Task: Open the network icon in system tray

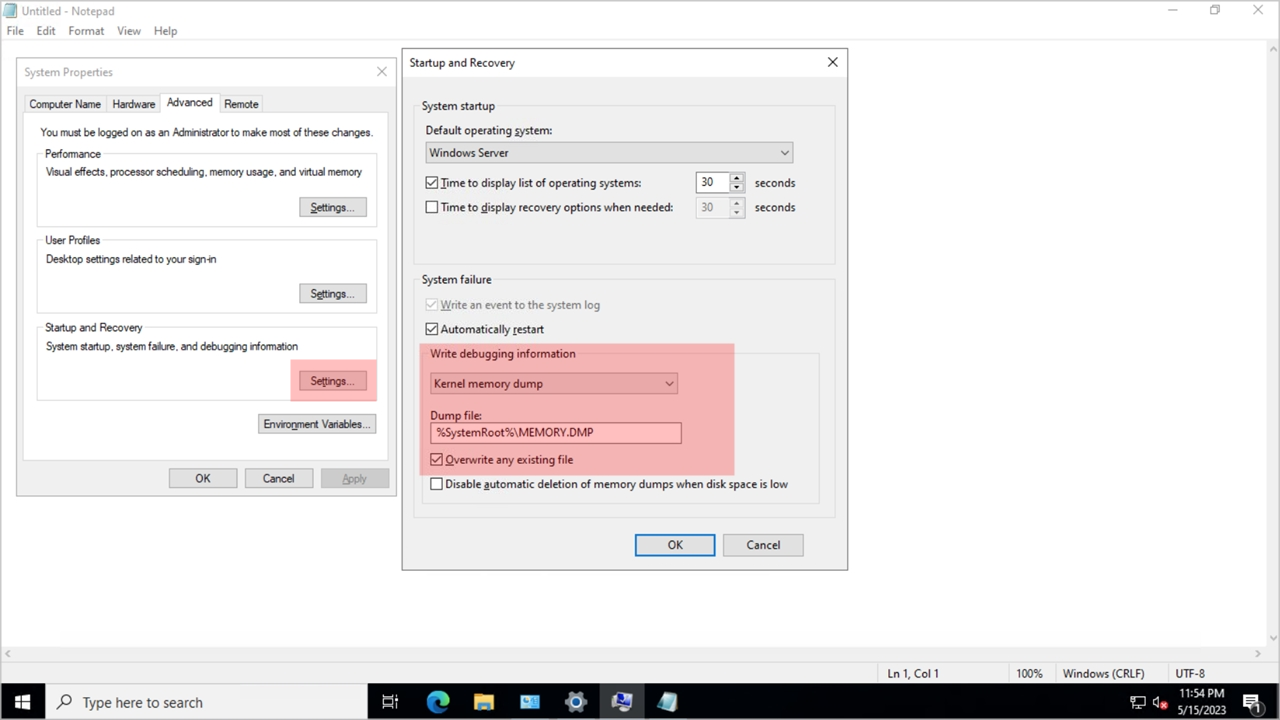Action: point(1138,702)
